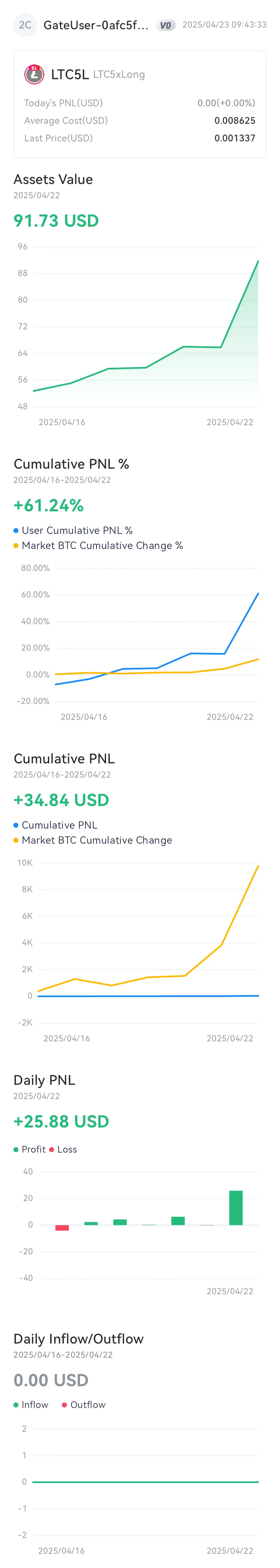
Task: Click the +61.24% cumulative PNL value
Action: click(49, 505)
